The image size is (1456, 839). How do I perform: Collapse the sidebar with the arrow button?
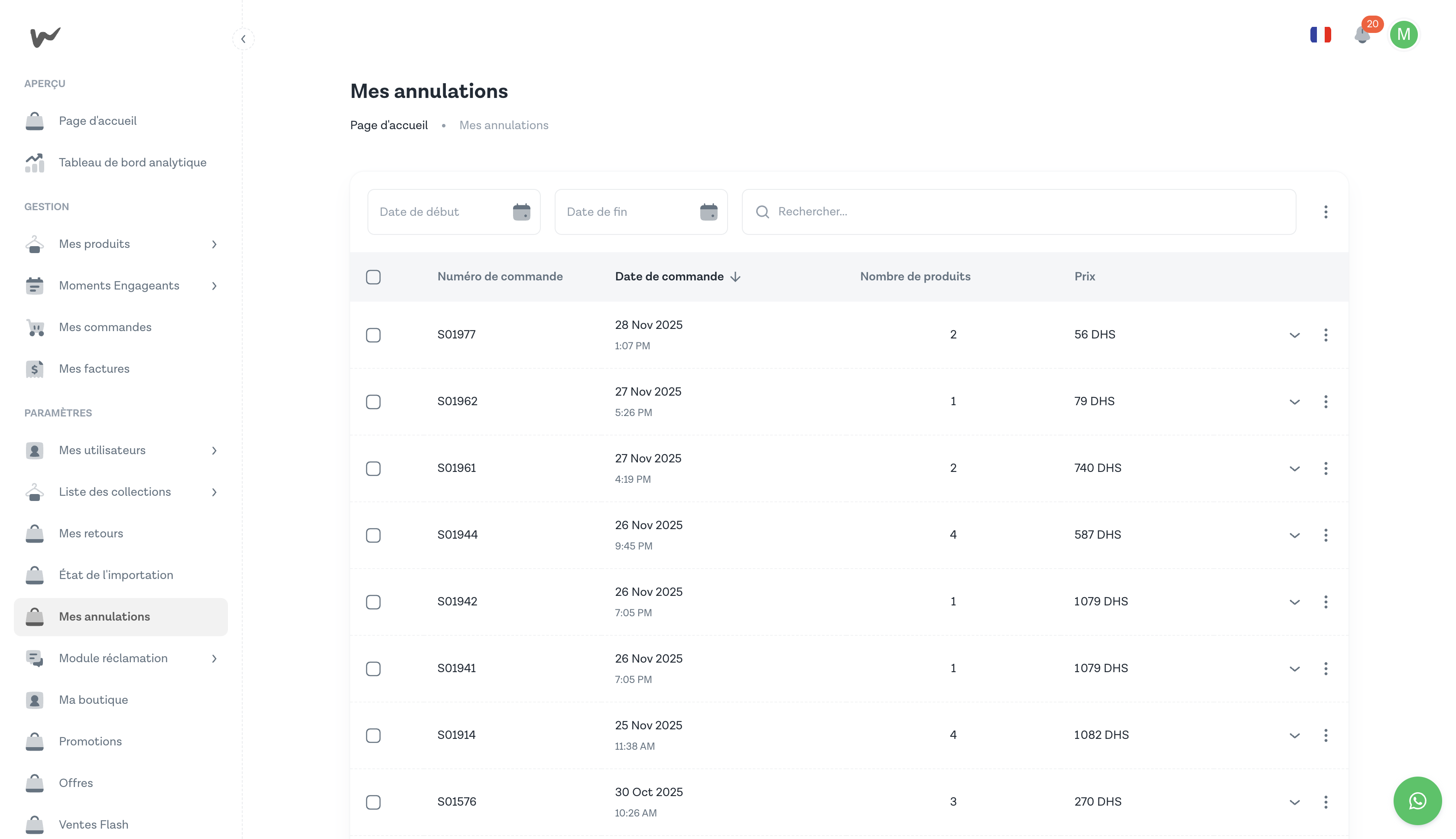[x=243, y=39]
